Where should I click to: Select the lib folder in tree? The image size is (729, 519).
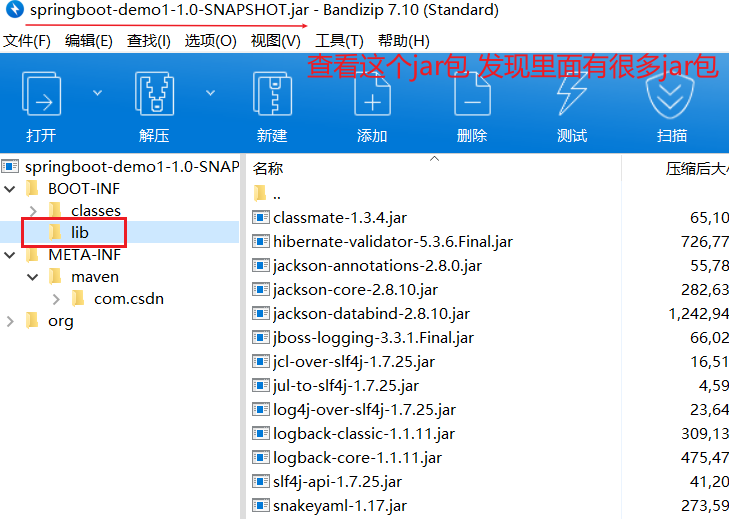click(80, 232)
